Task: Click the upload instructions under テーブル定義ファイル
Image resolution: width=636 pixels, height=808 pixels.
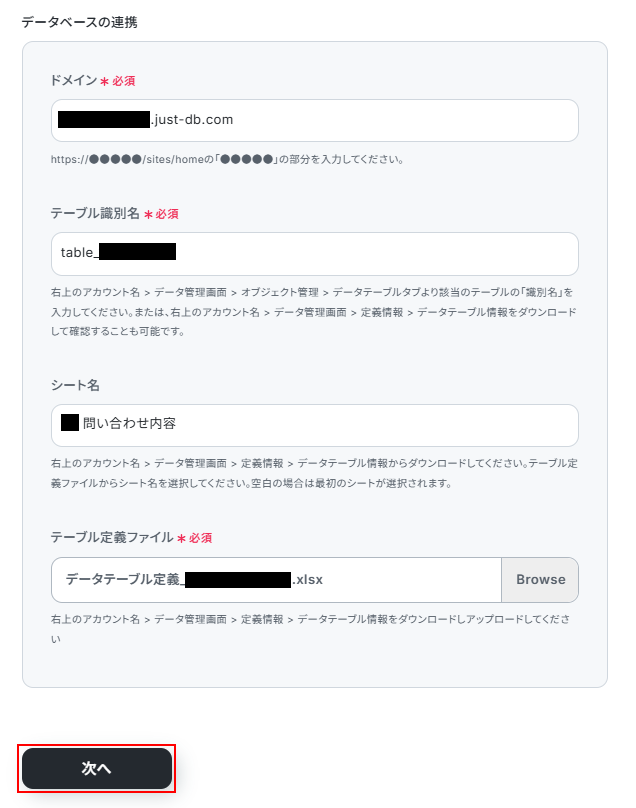Action: point(314,628)
